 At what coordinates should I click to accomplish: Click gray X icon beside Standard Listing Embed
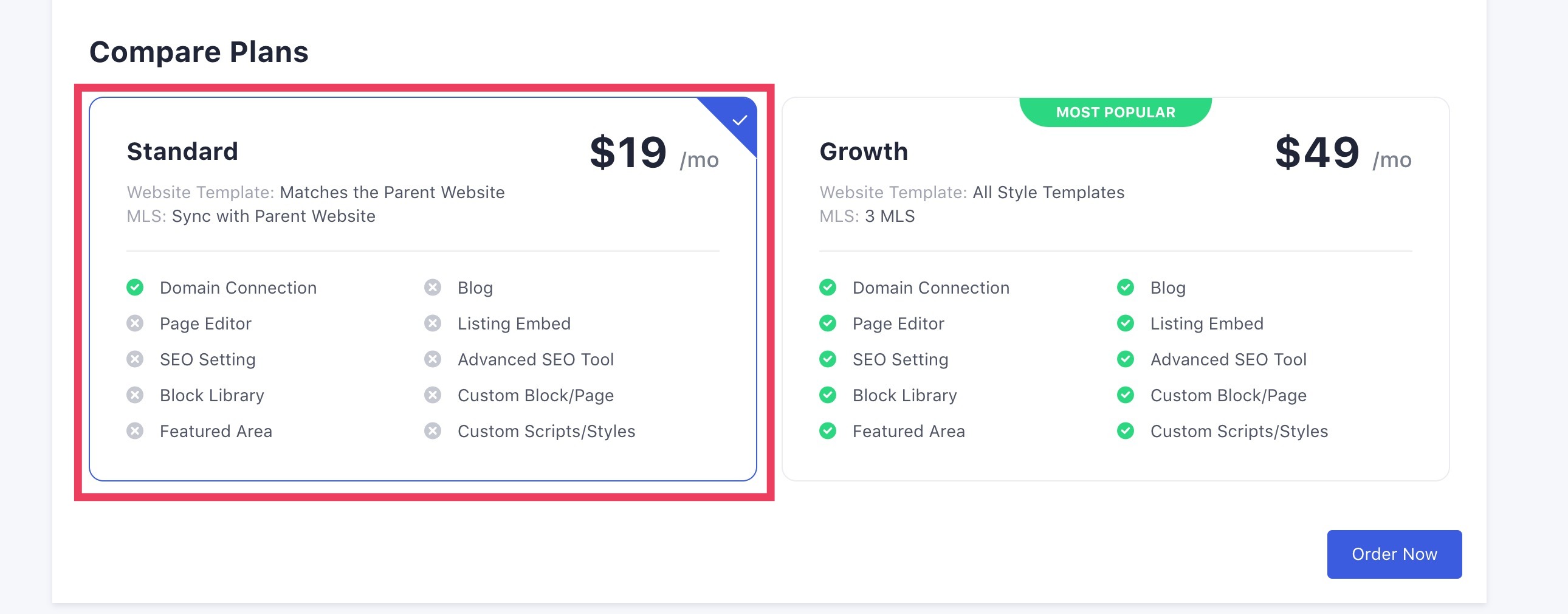click(x=433, y=323)
